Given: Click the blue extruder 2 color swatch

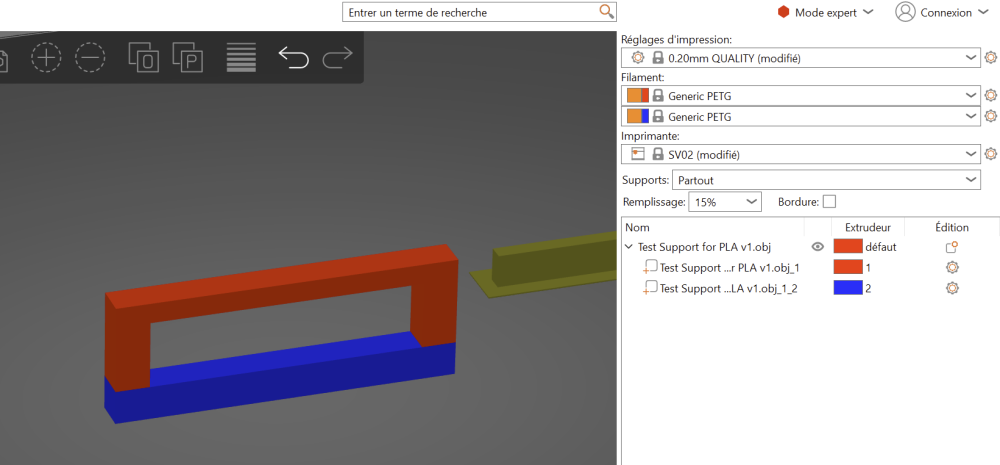Looking at the screenshot, I should click(848, 288).
